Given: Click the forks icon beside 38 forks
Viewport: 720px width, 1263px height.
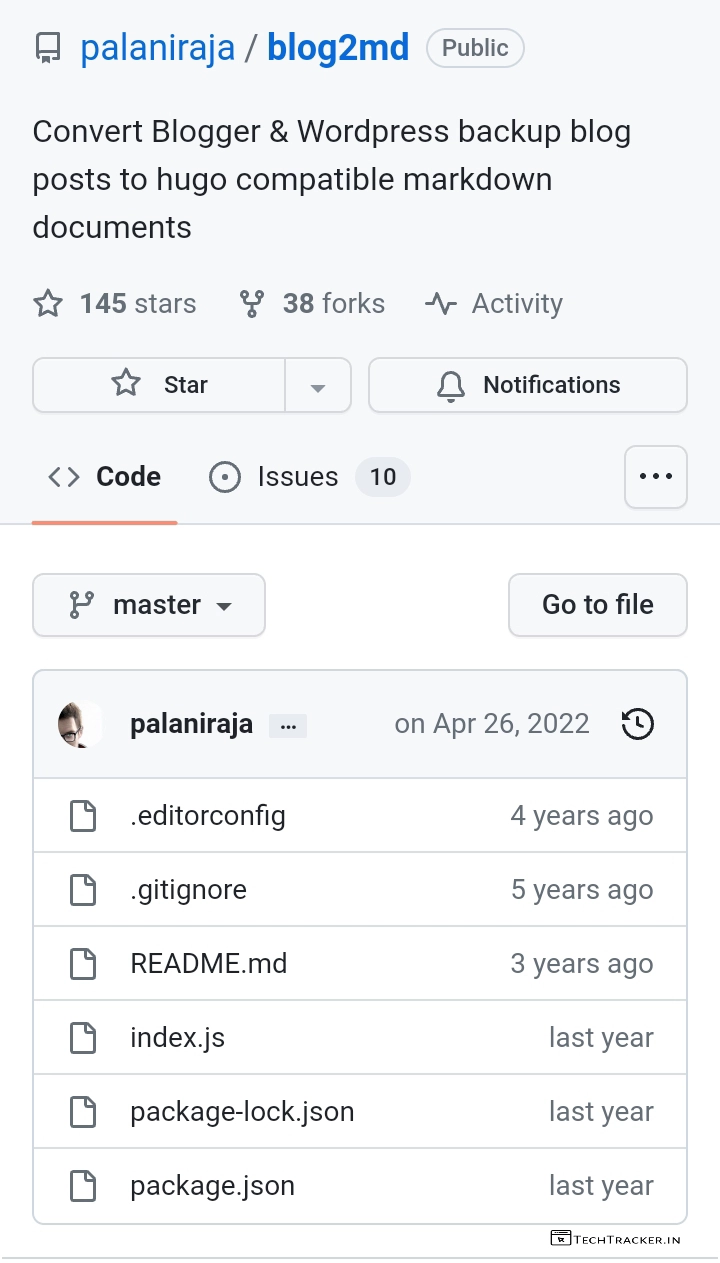Looking at the screenshot, I should (x=252, y=304).
